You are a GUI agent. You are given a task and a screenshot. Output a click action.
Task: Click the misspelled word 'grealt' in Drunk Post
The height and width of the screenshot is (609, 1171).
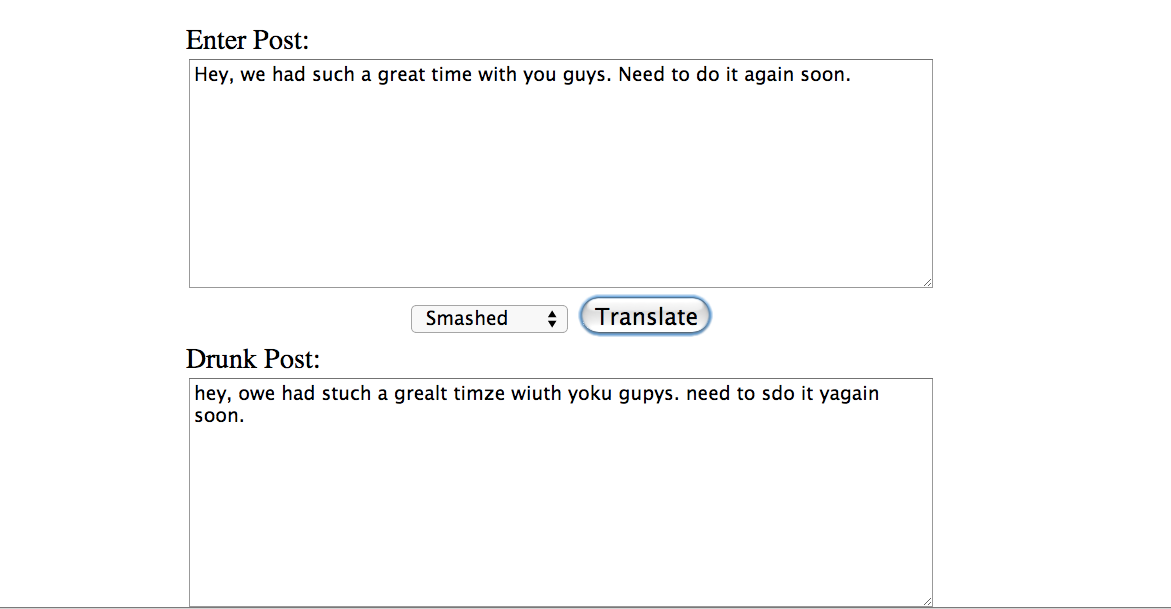point(420,394)
